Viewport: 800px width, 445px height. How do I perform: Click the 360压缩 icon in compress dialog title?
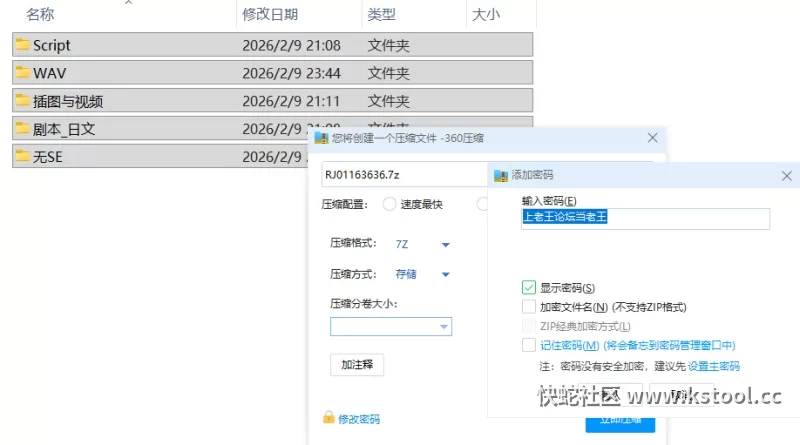321,138
